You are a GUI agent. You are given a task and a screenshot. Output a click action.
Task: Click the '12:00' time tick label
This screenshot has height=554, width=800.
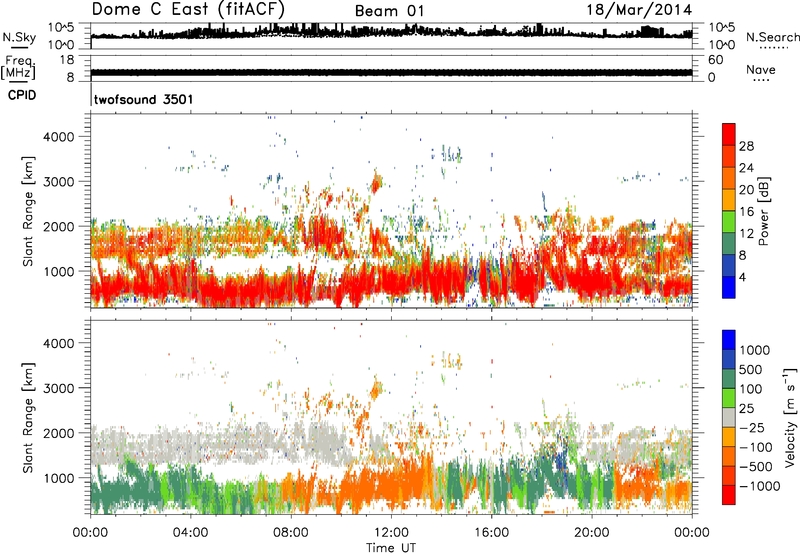pos(391,533)
